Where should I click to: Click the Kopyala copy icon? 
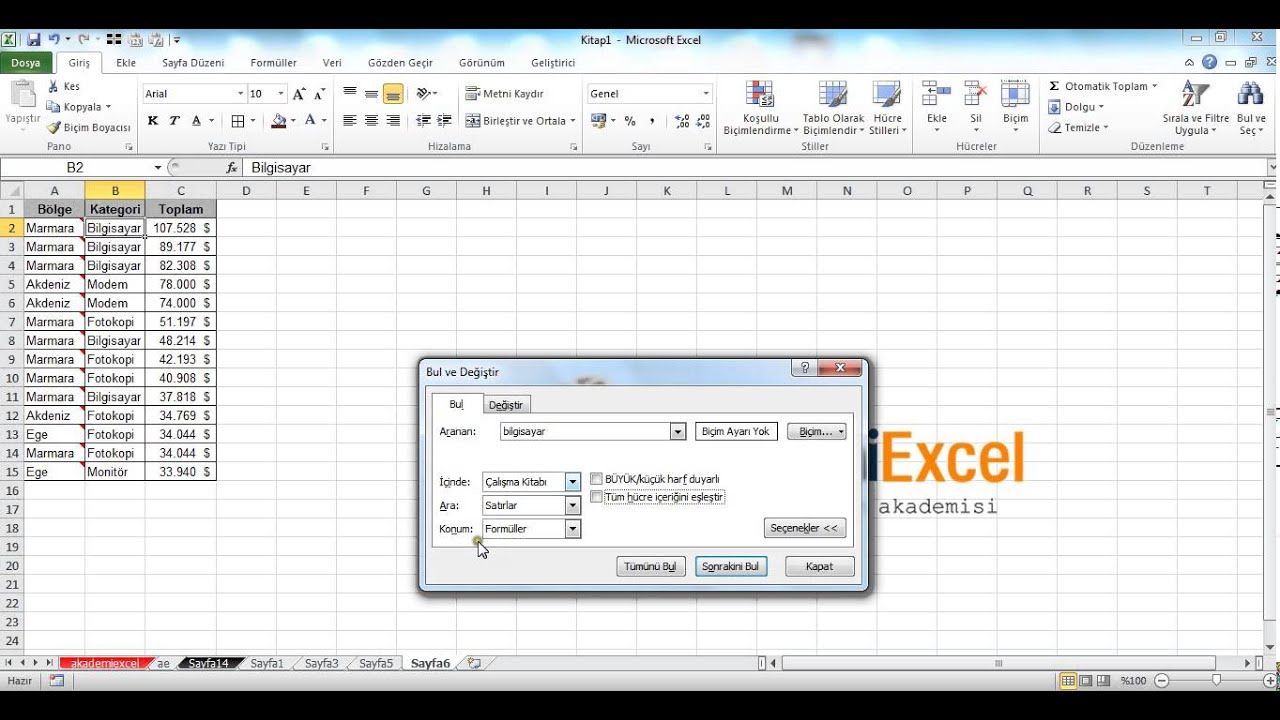point(54,107)
